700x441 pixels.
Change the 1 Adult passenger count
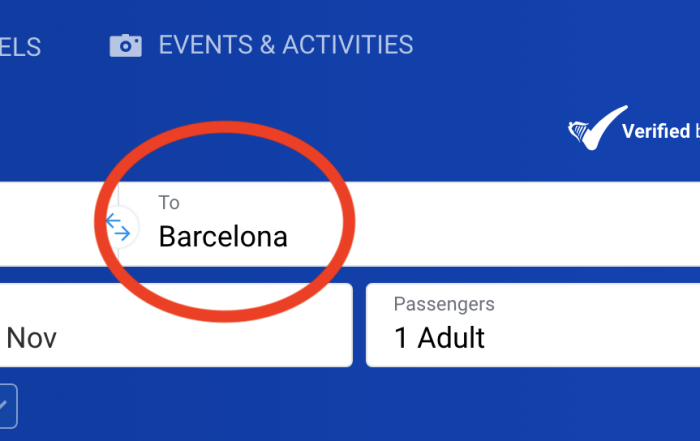coord(439,338)
